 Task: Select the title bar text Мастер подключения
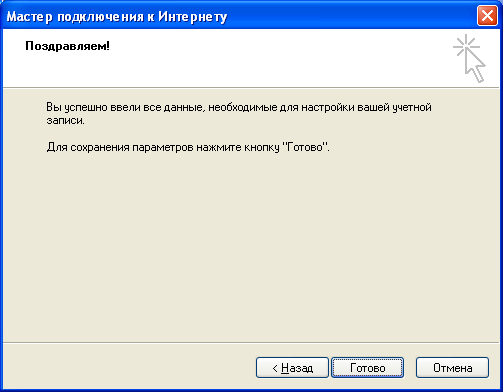[x=79, y=17]
